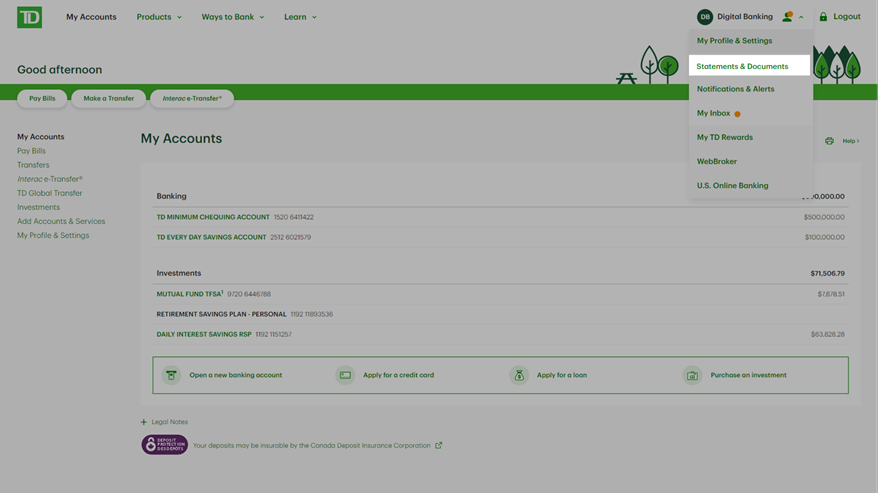Open the user profile icon menu
This screenshot has height=493, width=878.
787,17
